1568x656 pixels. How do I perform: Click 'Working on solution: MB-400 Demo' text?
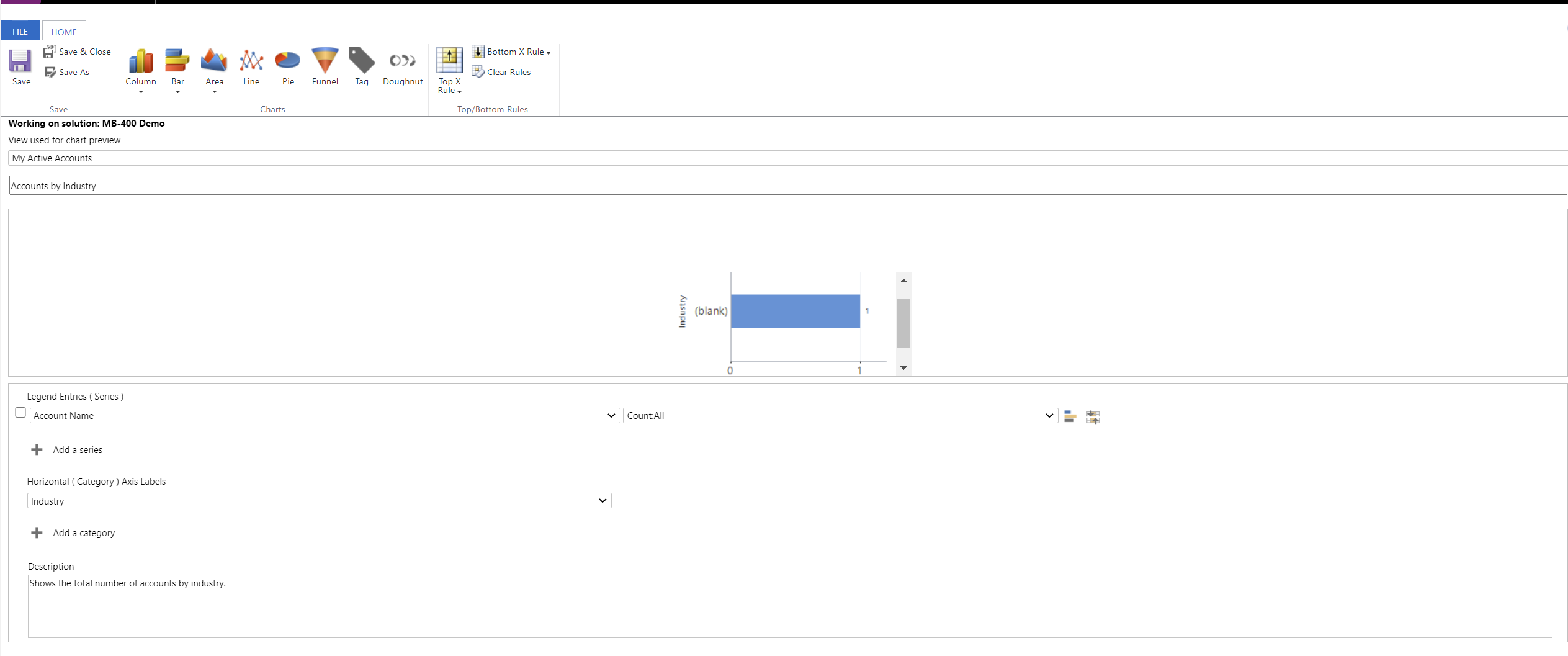[x=86, y=123]
